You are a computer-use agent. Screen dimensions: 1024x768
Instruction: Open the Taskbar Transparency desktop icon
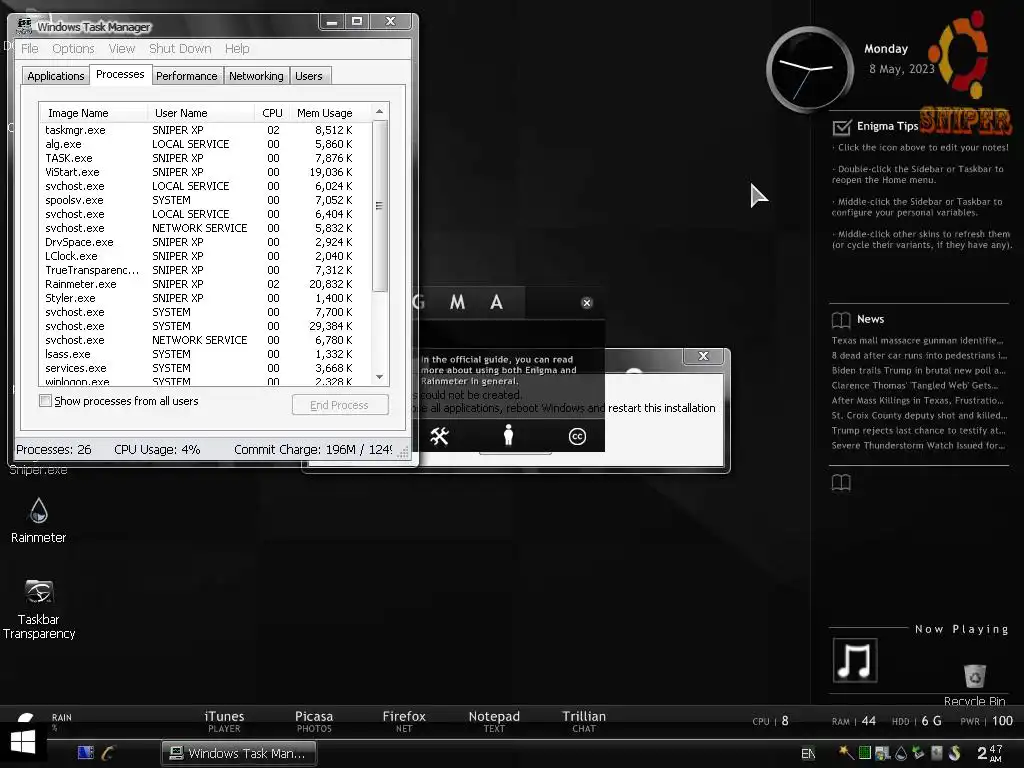pos(39,609)
